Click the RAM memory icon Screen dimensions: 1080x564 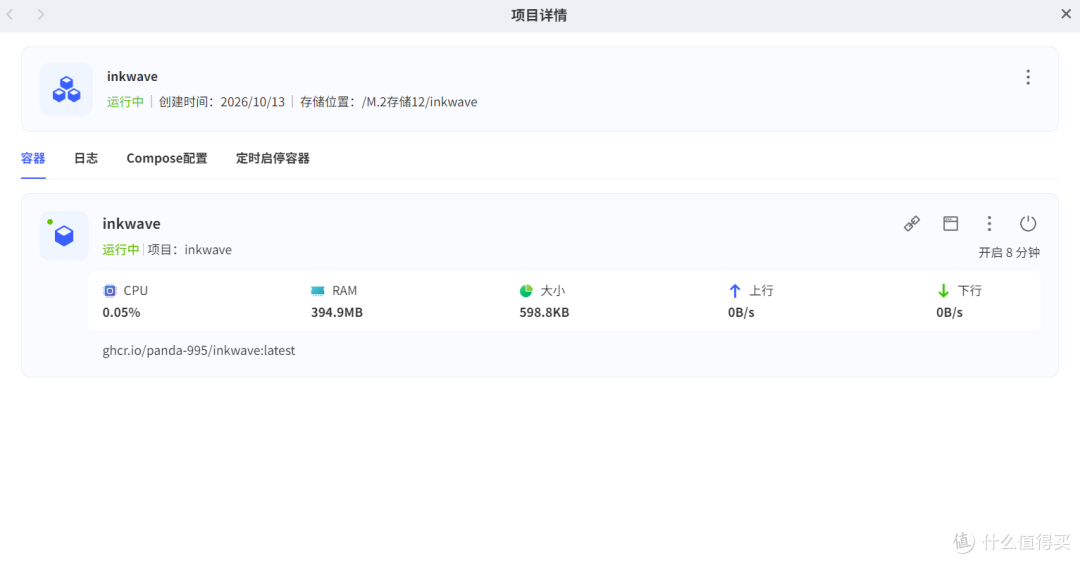click(318, 291)
